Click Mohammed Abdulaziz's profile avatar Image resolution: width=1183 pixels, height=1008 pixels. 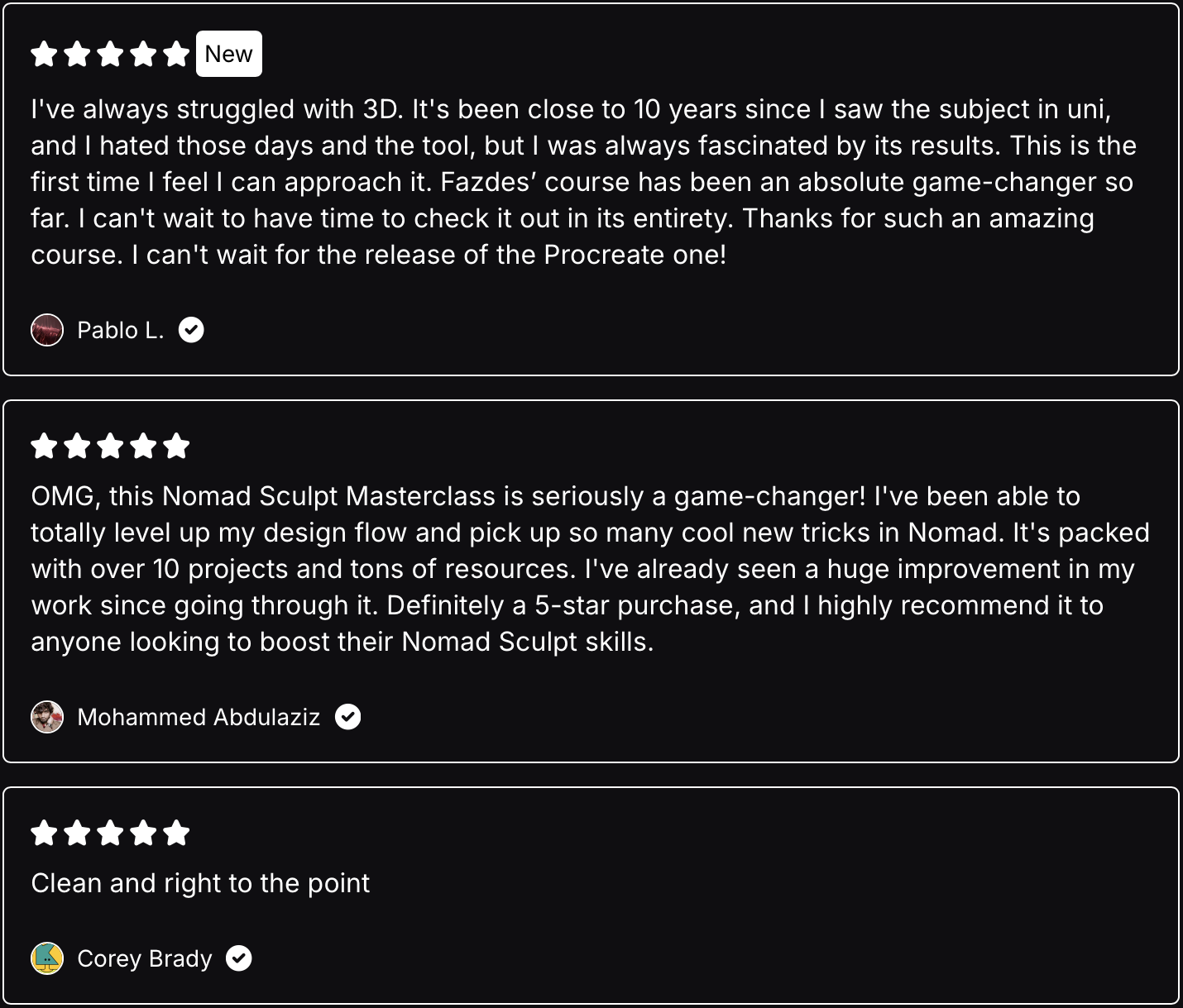(x=47, y=717)
